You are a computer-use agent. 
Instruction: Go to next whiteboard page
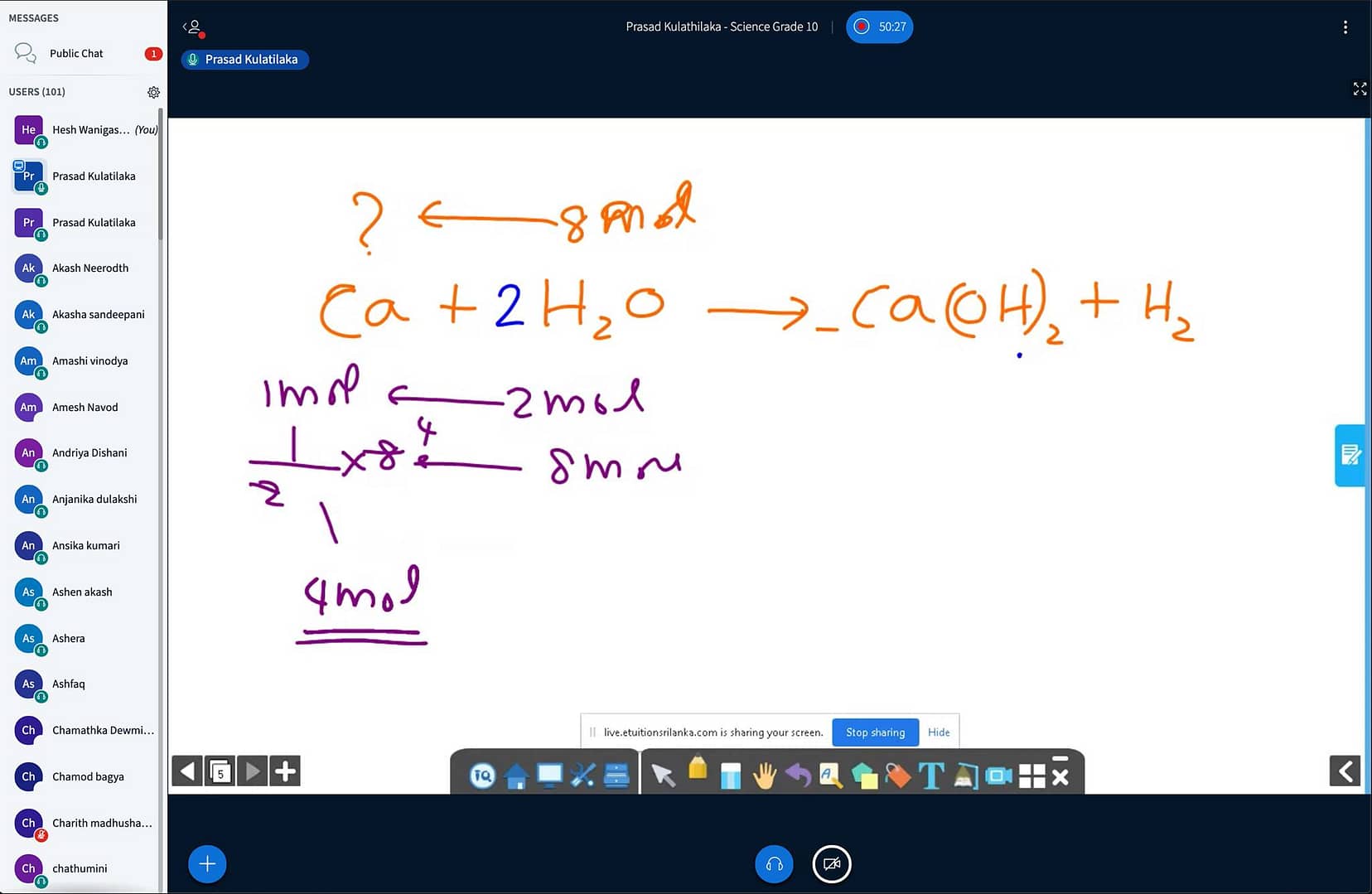point(253,771)
